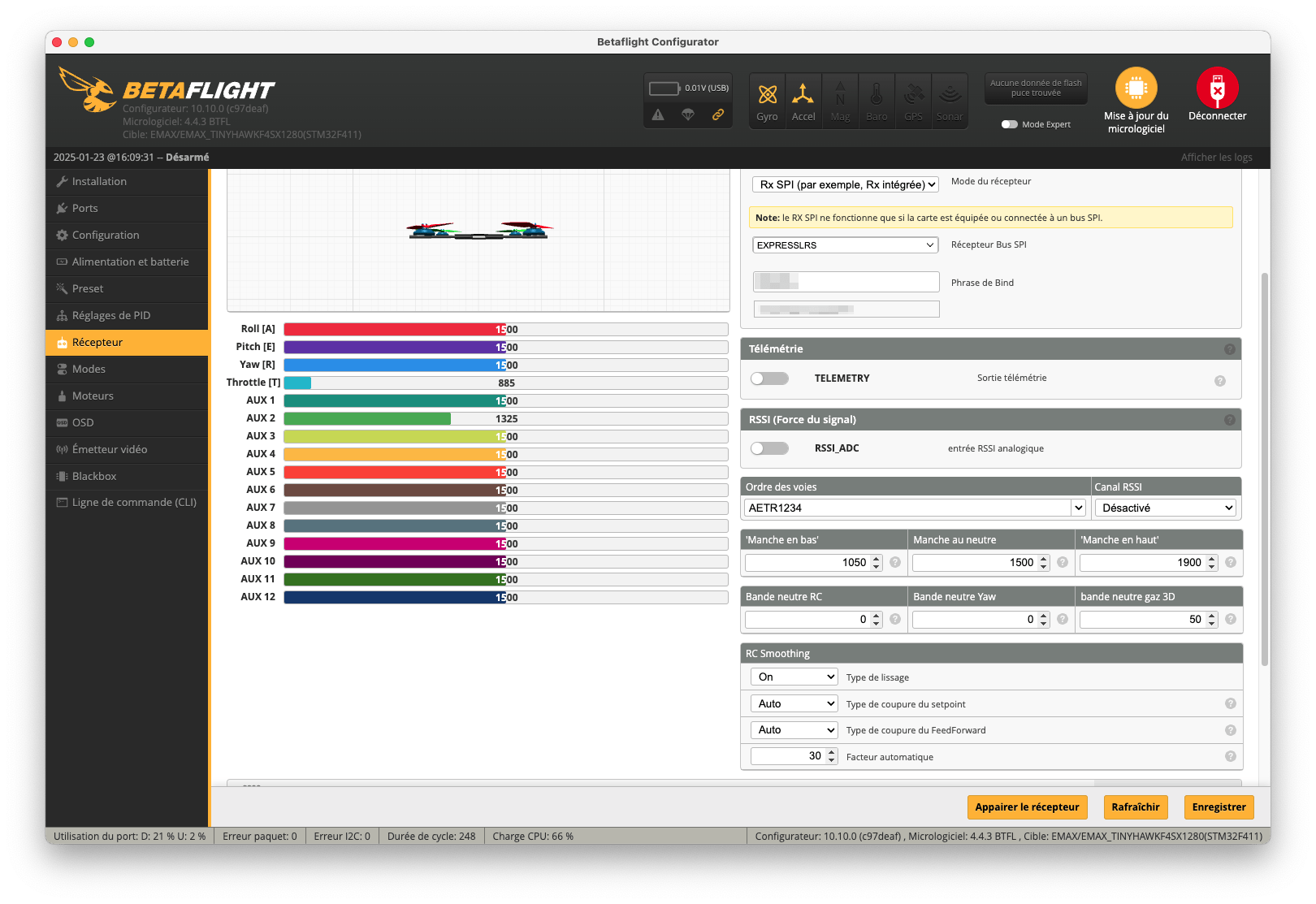Select the Modes tab
1316x904 pixels.
point(127,370)
